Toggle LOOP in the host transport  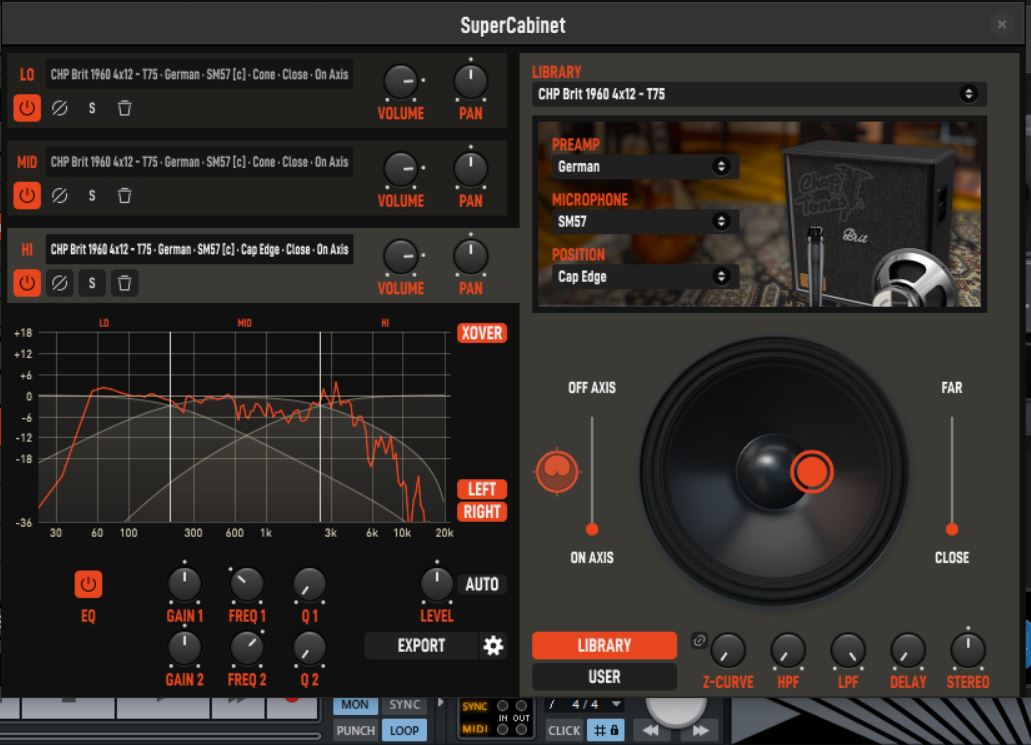(x=404, y=730)
